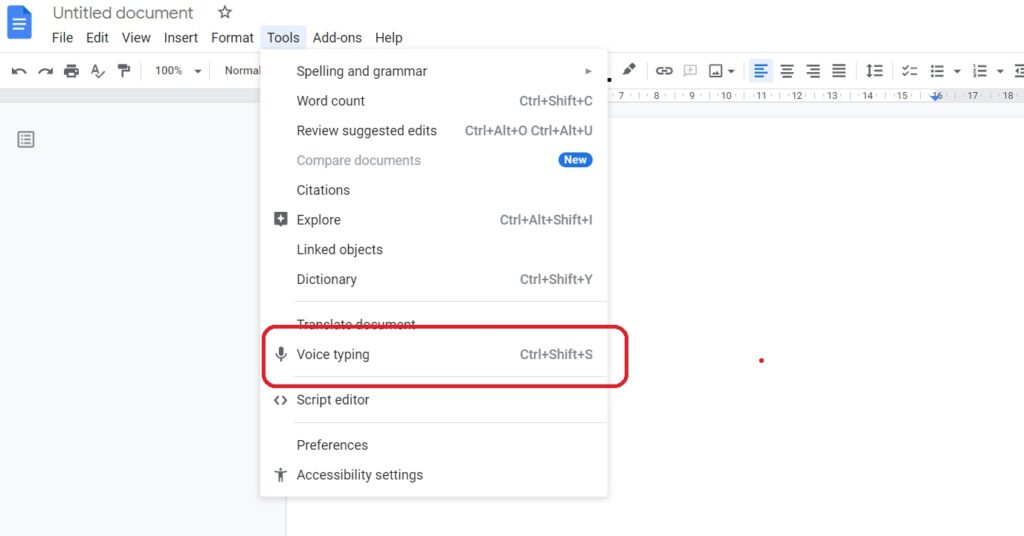Open the Help menu
Image resolution: width=1024 pixels, height=536 pixels.
point(389,38)
